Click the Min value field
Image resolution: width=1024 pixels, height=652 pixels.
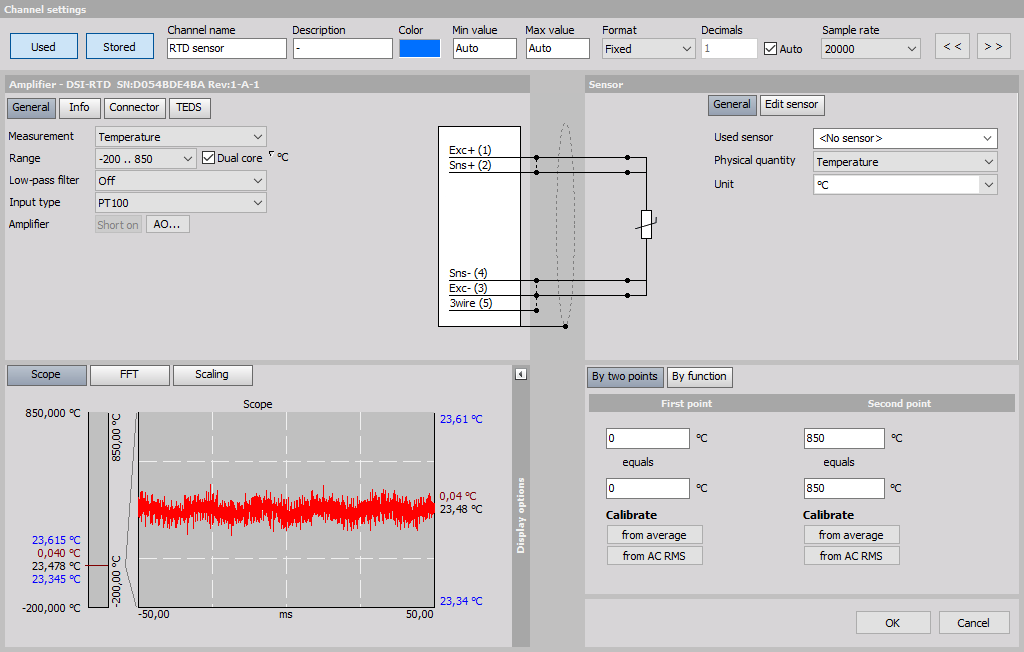[485, 48]
